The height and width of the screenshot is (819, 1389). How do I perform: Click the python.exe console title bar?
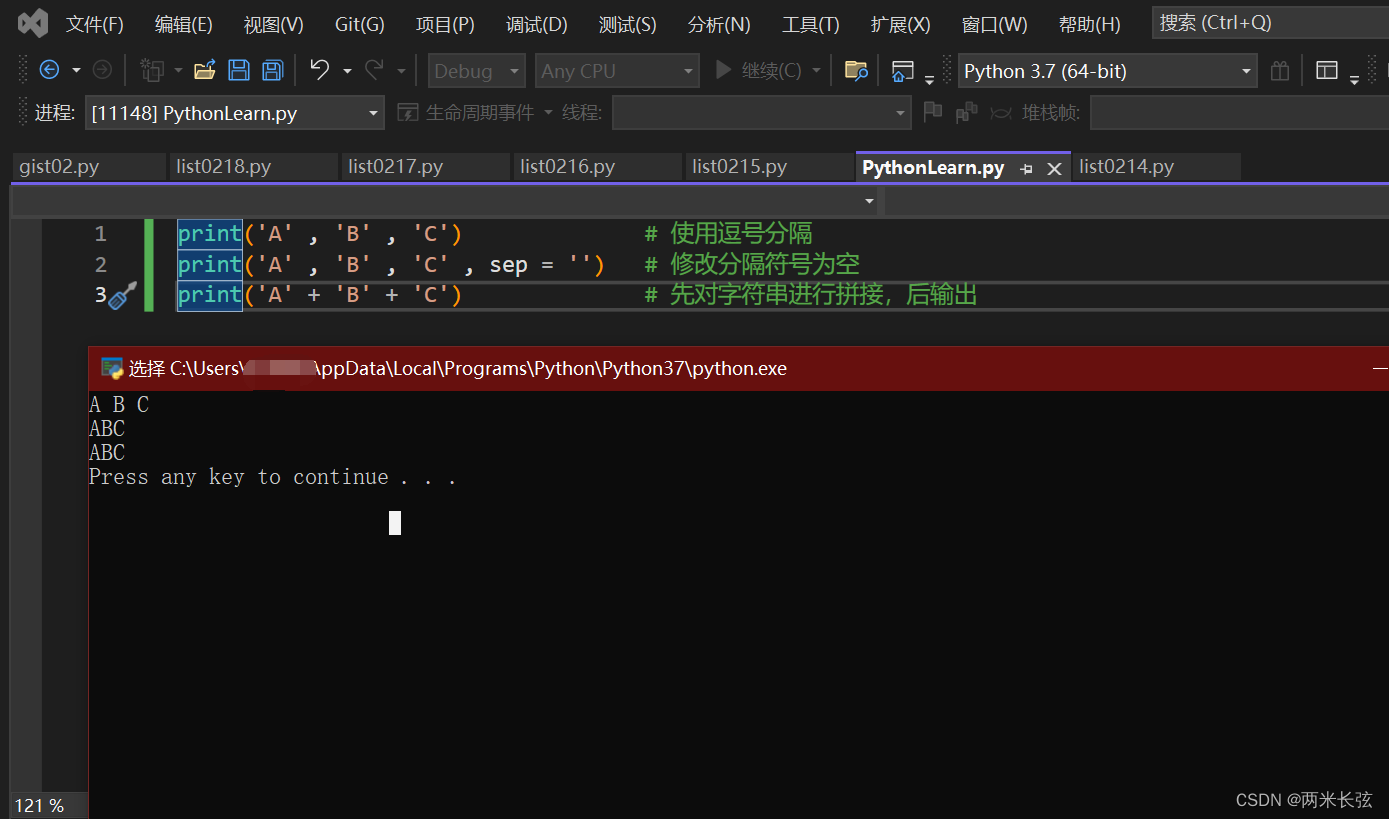pos(739,368)
